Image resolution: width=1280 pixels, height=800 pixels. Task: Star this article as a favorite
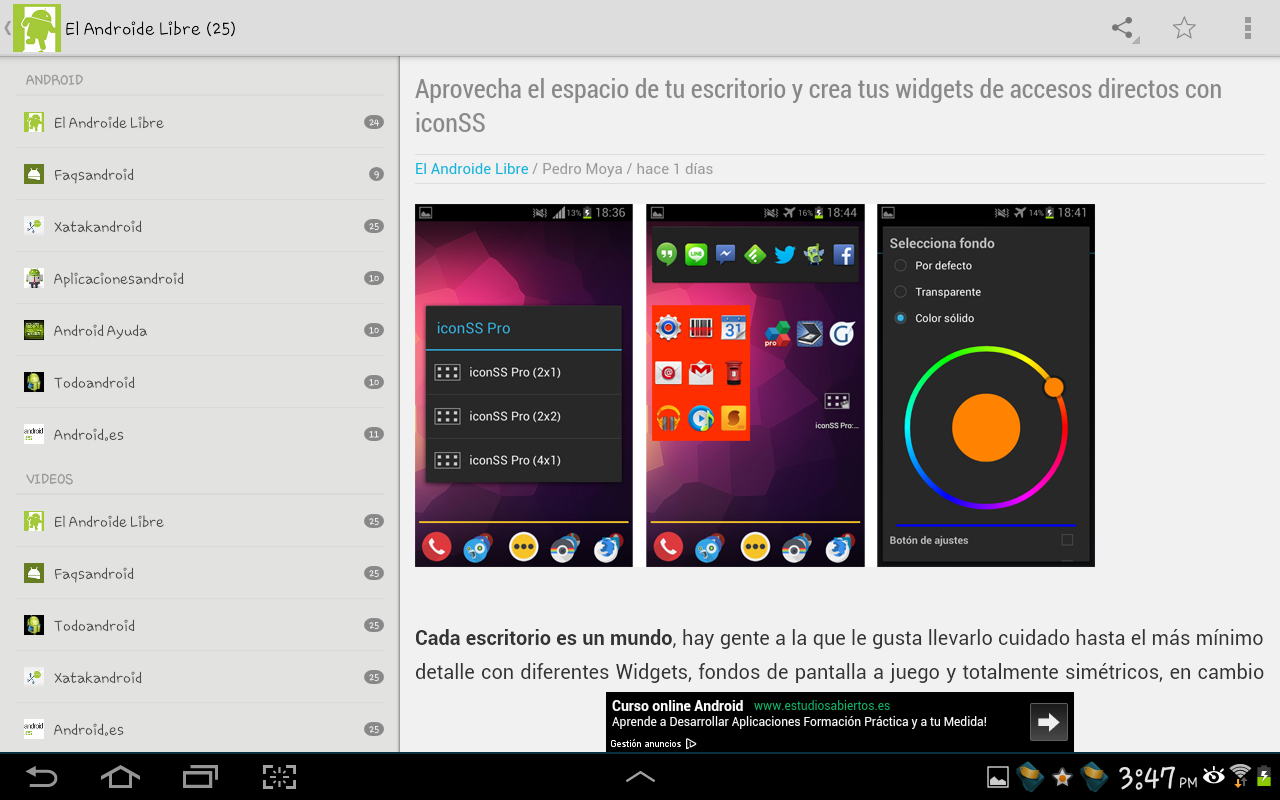click(1184, 28)
